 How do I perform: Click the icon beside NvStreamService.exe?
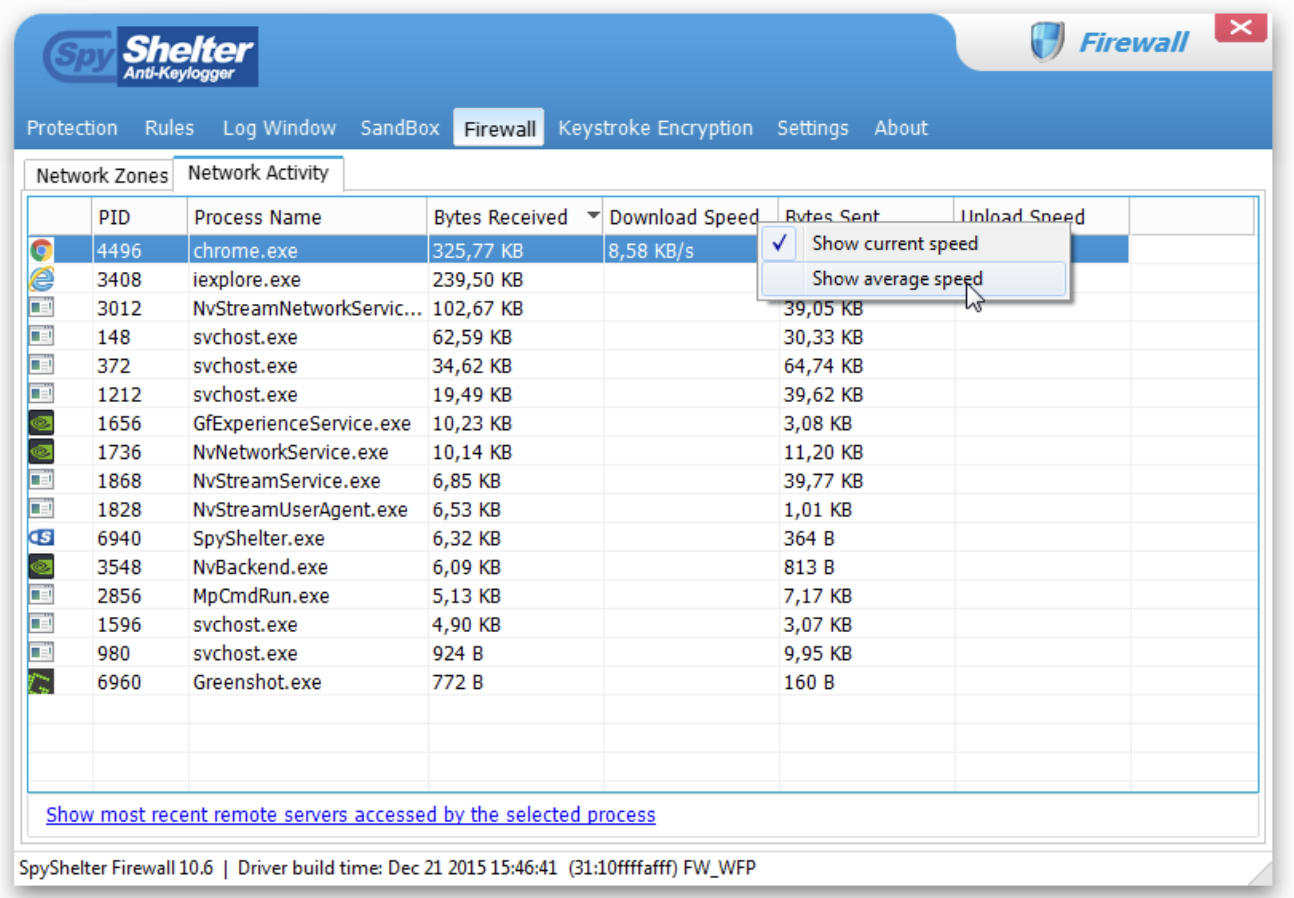pyautogui.click(x=41, y=481)
